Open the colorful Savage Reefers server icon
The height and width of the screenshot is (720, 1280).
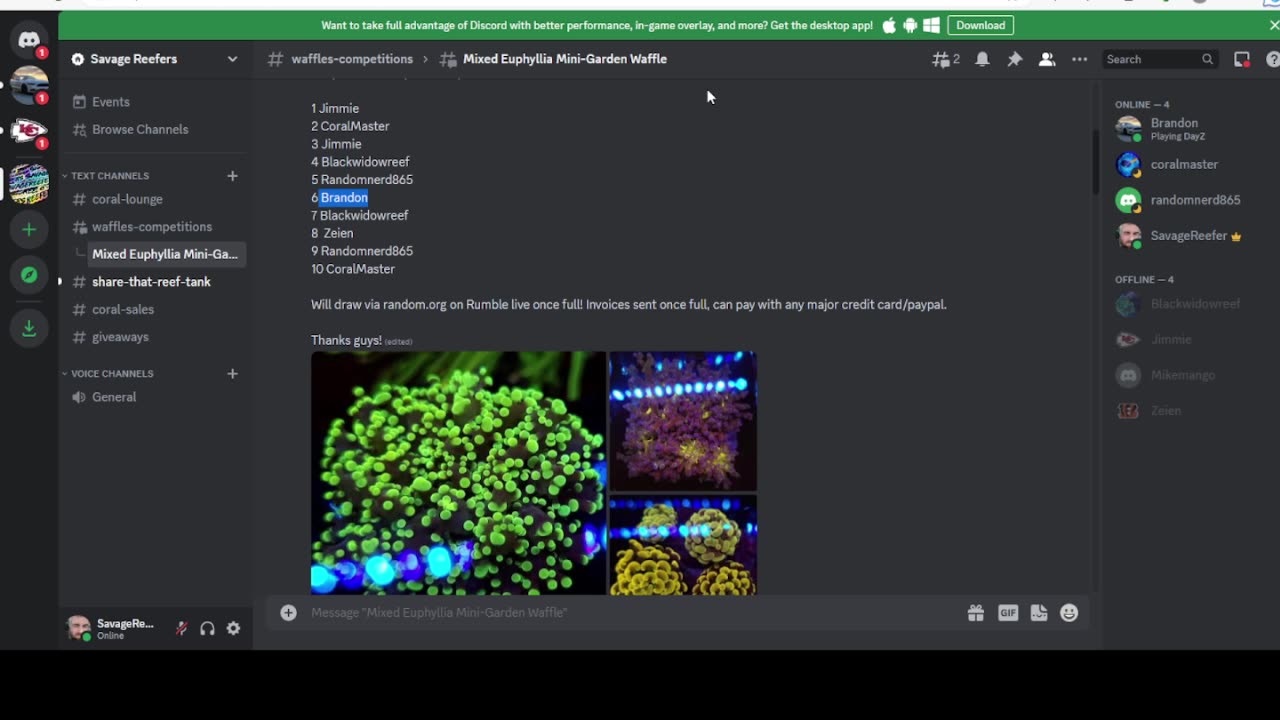coord(28,183)
